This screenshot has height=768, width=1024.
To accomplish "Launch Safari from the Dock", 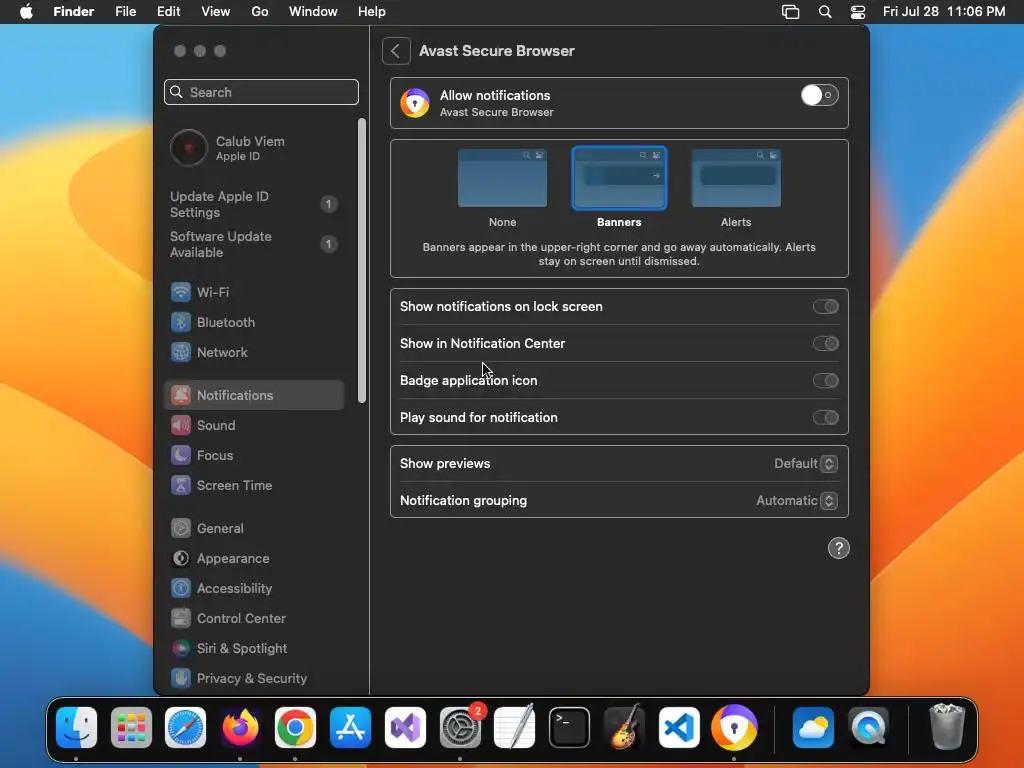I will (x=185, y=728).
